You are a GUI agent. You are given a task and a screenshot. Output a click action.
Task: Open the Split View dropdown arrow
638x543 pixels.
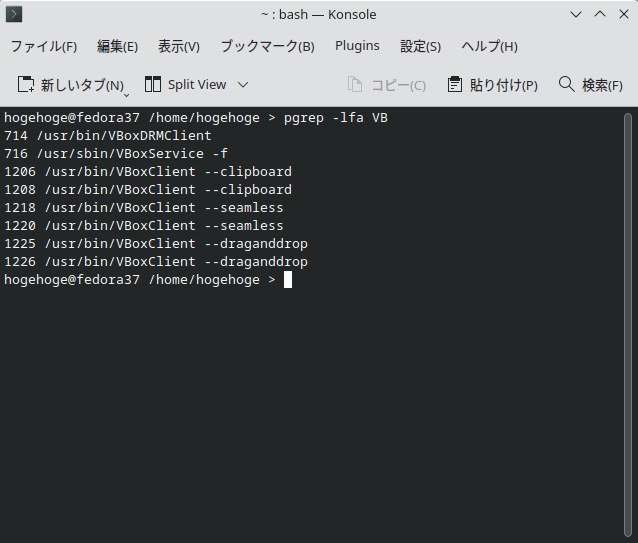[243, 85]
